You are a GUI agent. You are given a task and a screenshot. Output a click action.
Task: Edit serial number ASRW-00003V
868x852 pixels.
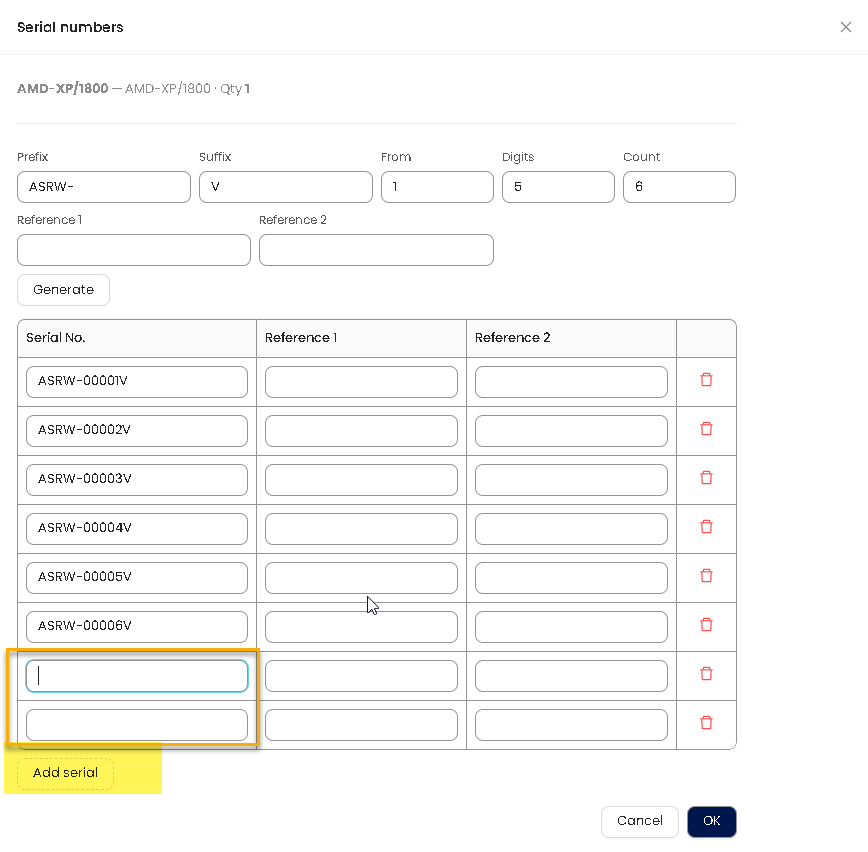(x=137, y=479)
